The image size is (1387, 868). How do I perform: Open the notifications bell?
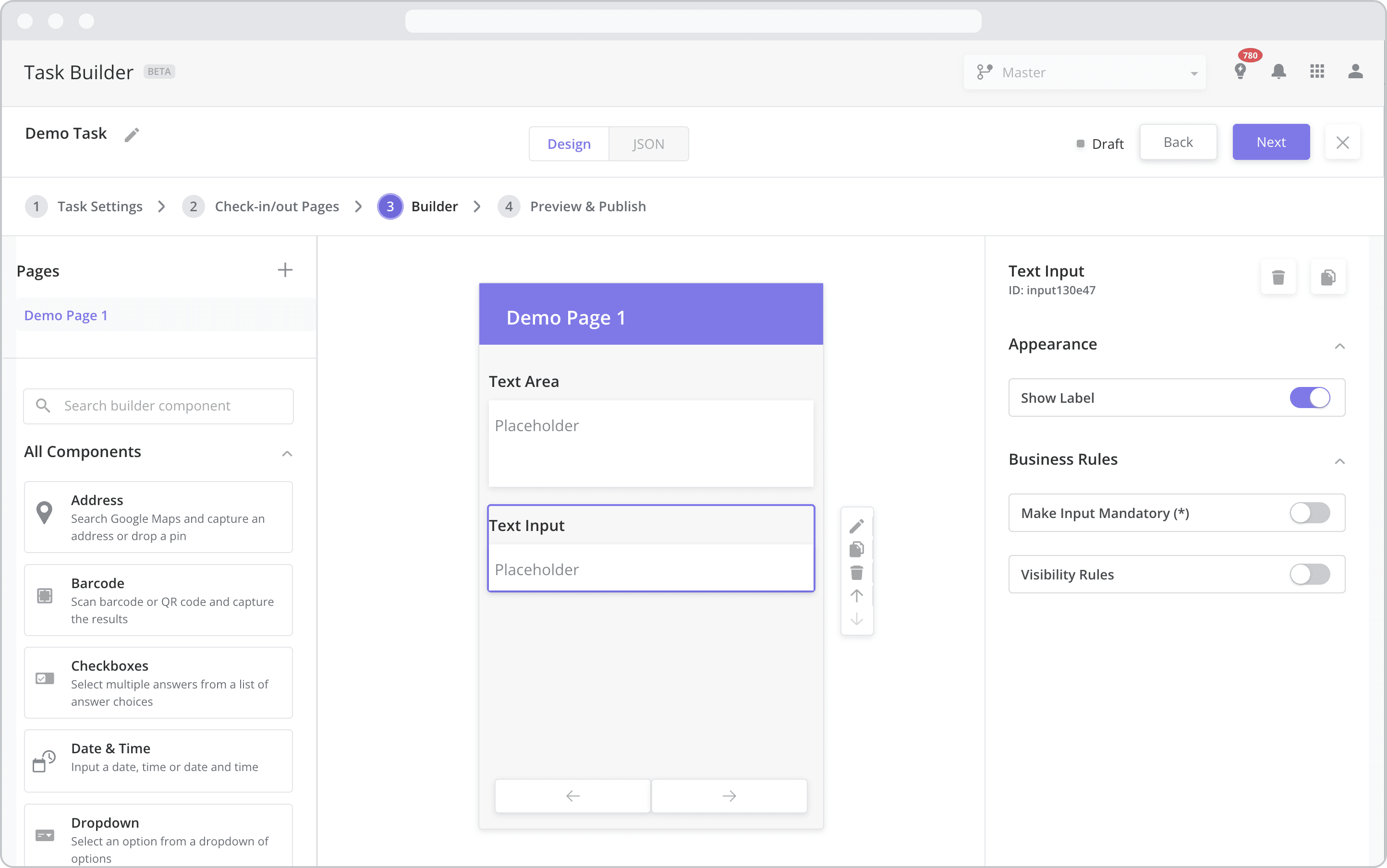(1278, 72)
